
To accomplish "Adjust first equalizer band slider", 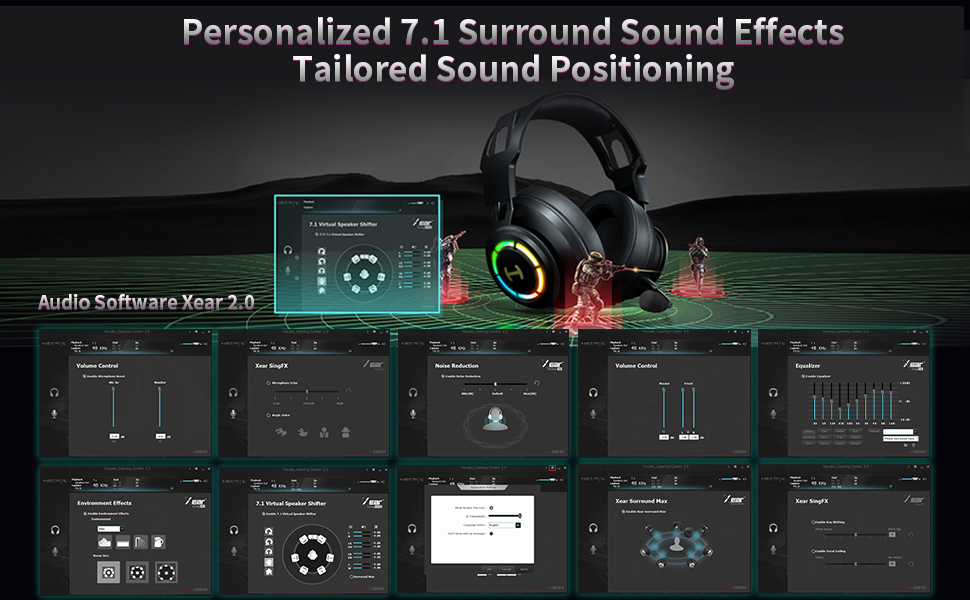I will (x=815, y=401).
